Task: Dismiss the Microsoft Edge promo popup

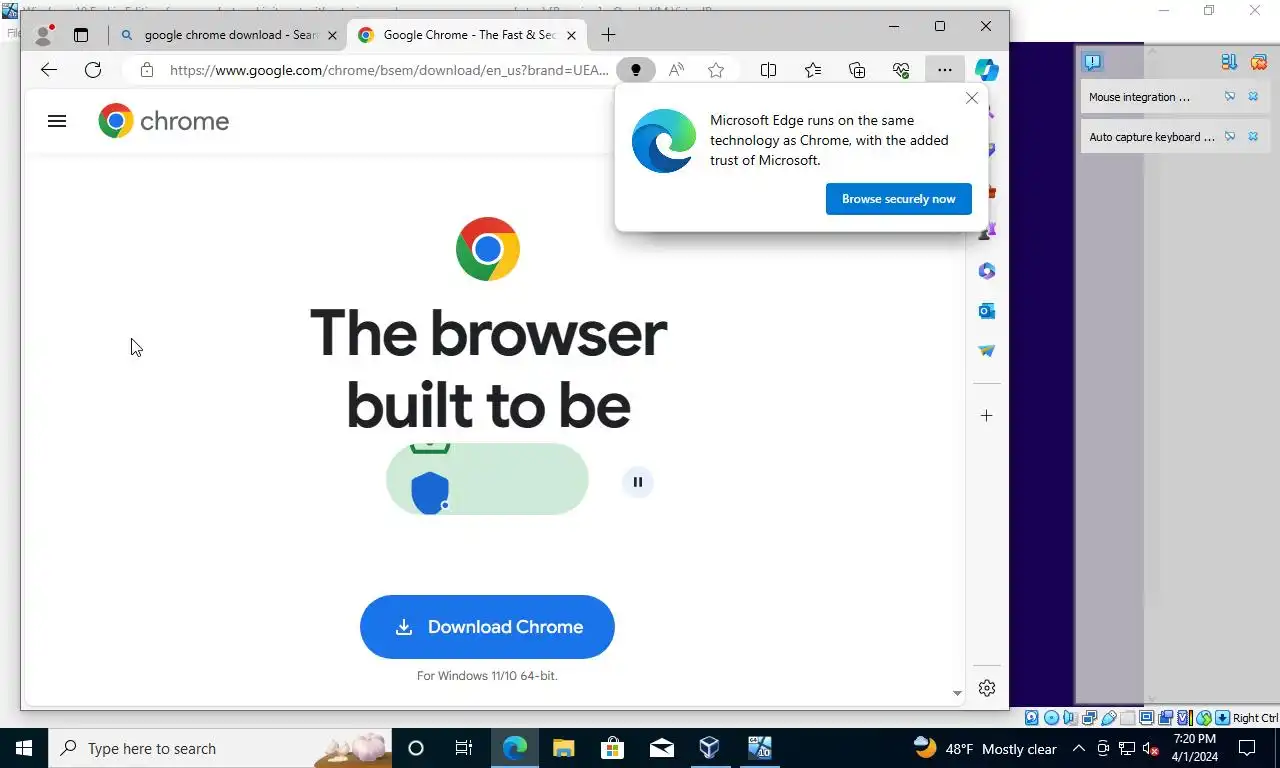Action: click(972, 98)
